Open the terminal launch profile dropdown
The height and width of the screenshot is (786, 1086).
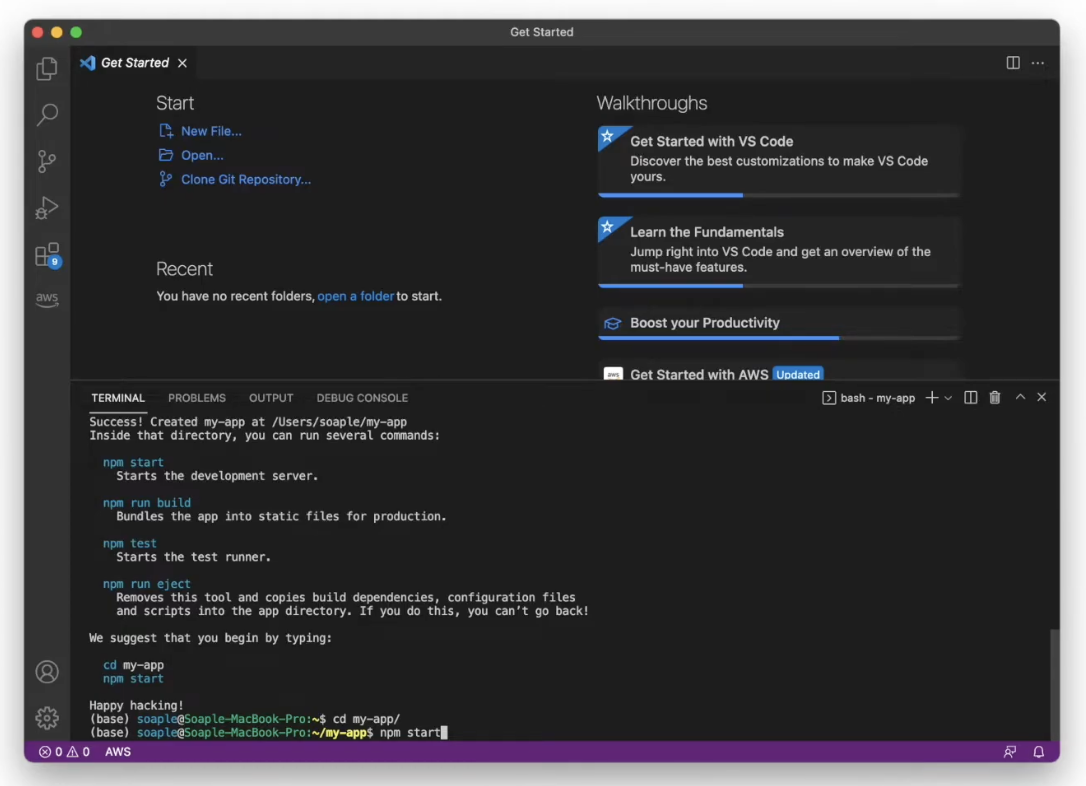click(948, 398)
